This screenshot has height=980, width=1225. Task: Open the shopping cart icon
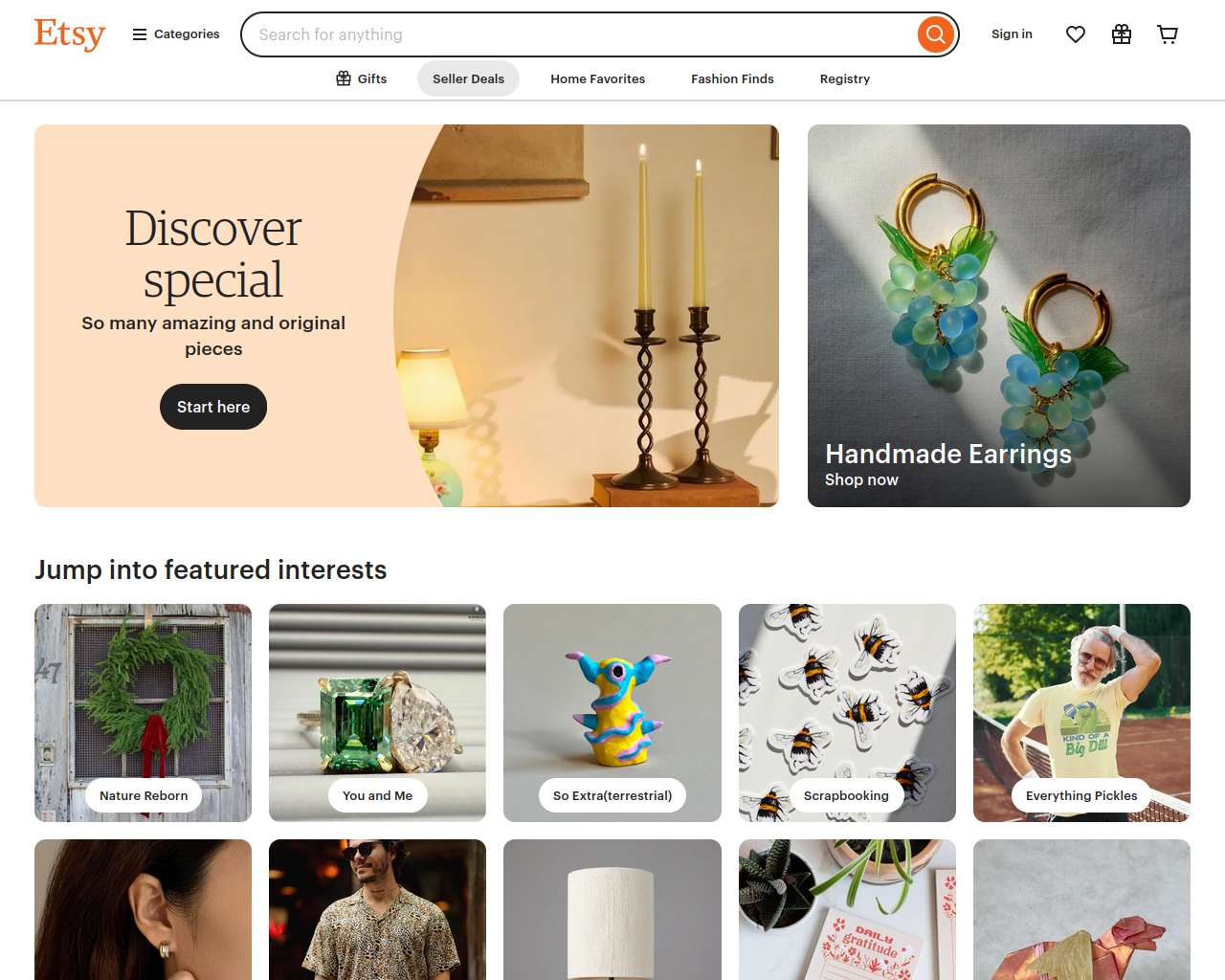[1168, 34]
